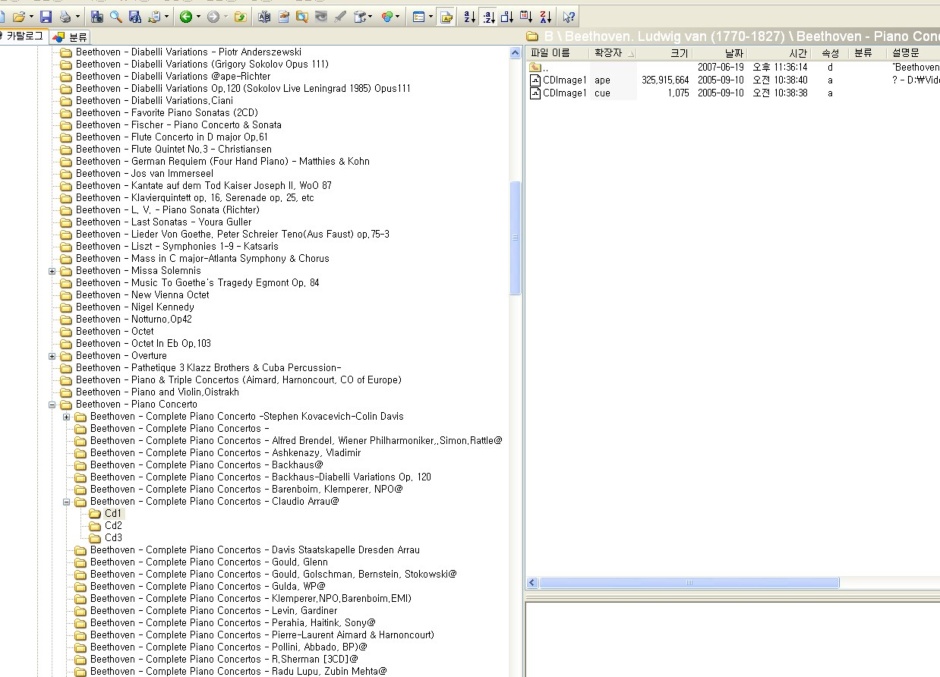This screenshot has height=677, width=940.
Task: Select 'Beethoven - Piano and Violin,Oistrakh' folder
Action: (x=157, y=392)
